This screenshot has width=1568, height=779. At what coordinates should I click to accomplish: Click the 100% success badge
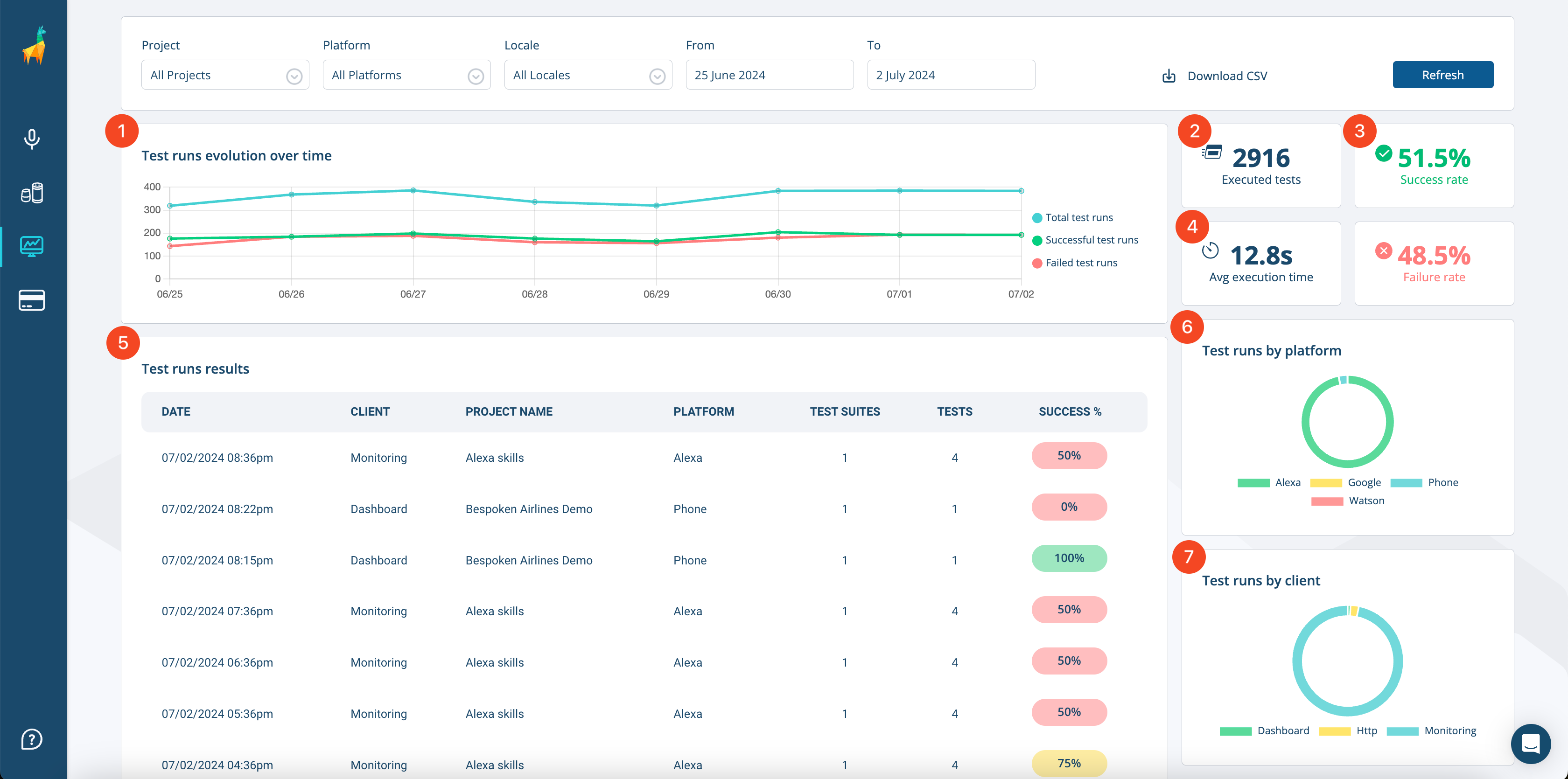tap(1070, 559)
